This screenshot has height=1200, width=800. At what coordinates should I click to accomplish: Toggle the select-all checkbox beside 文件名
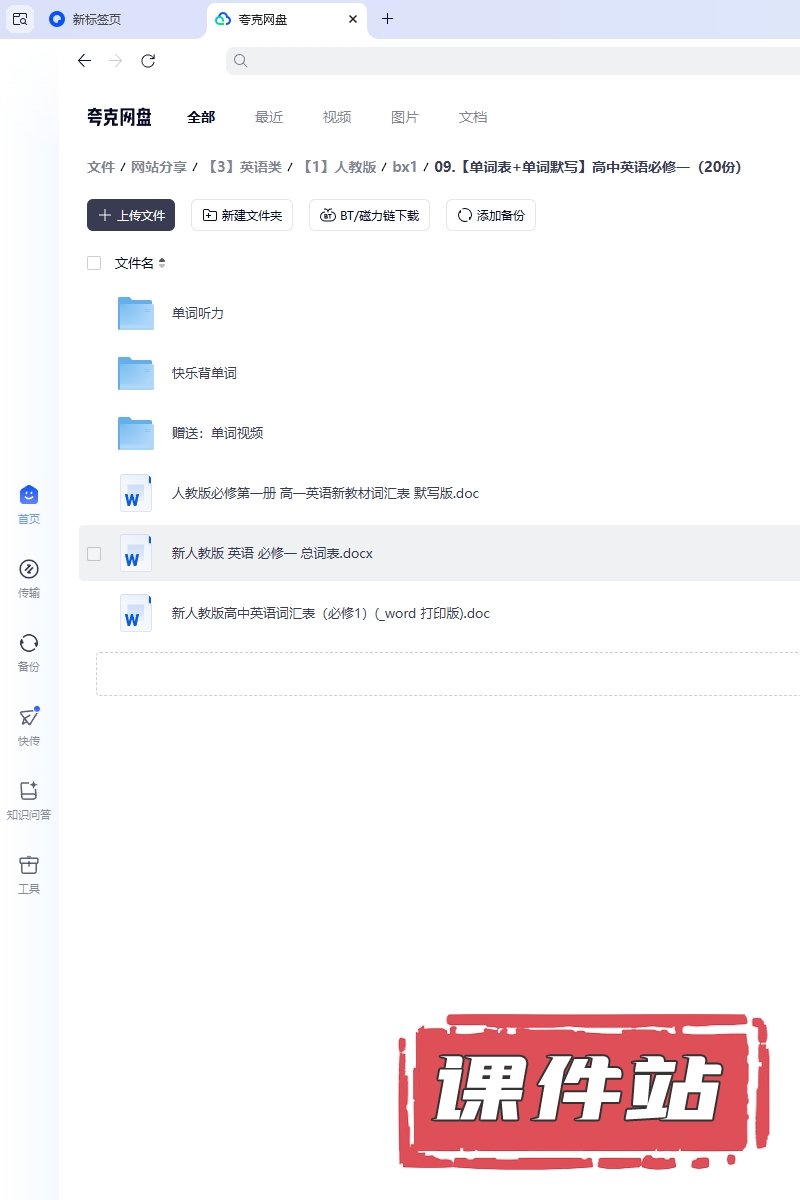pos(94,263)
